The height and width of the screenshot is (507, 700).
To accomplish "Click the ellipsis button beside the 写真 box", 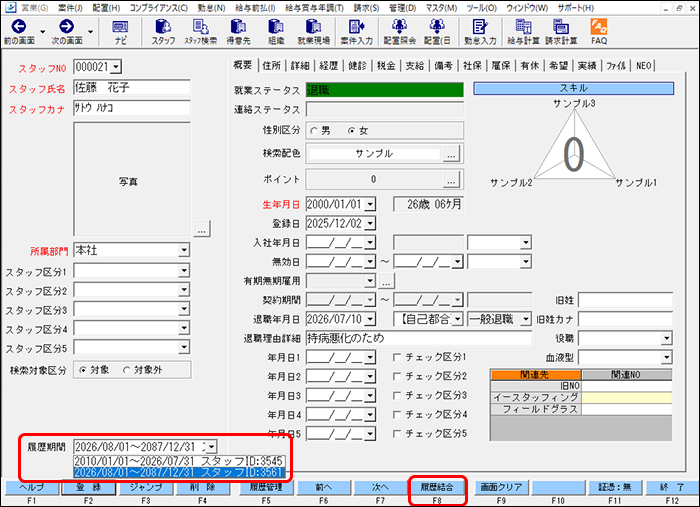I will click(x=202, y=229).
